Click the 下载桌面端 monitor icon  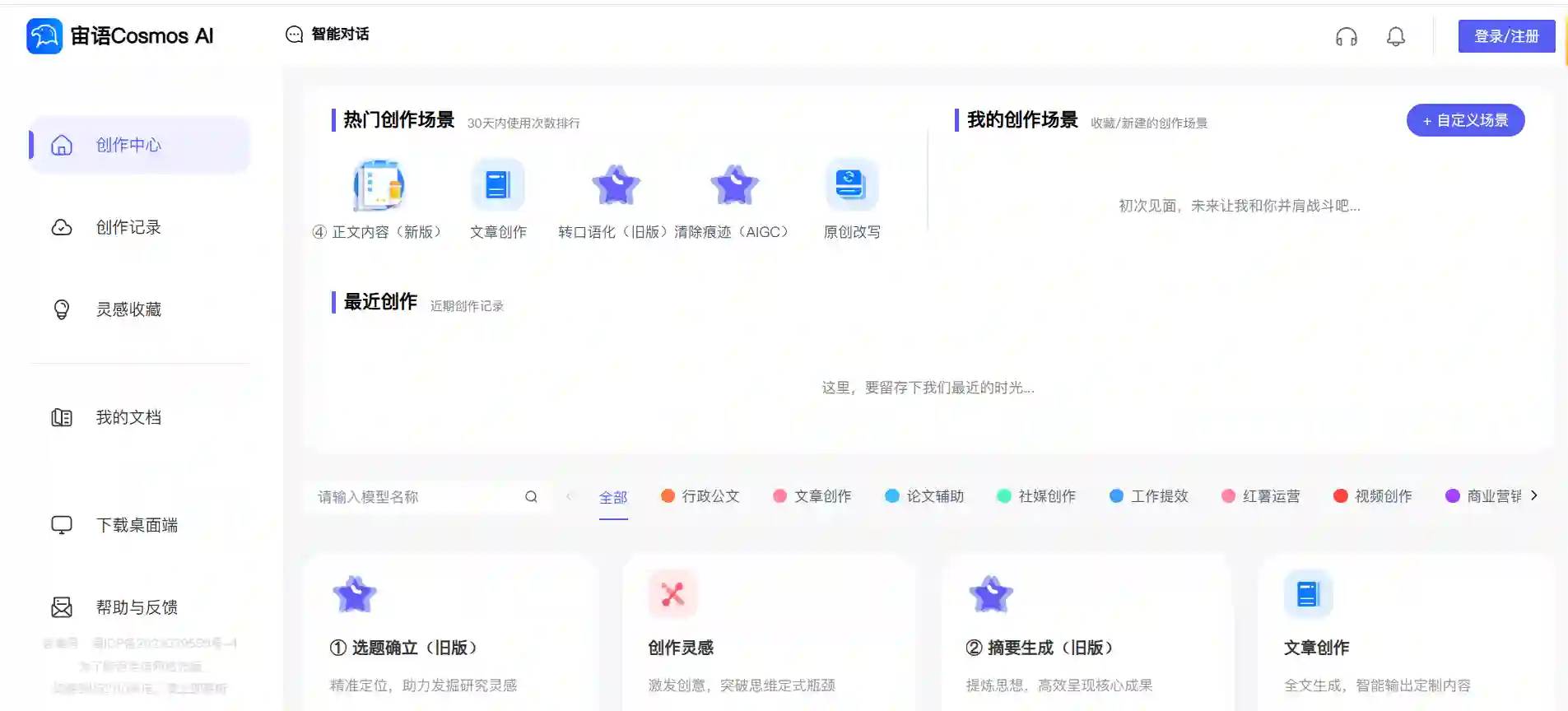[62, 525]
